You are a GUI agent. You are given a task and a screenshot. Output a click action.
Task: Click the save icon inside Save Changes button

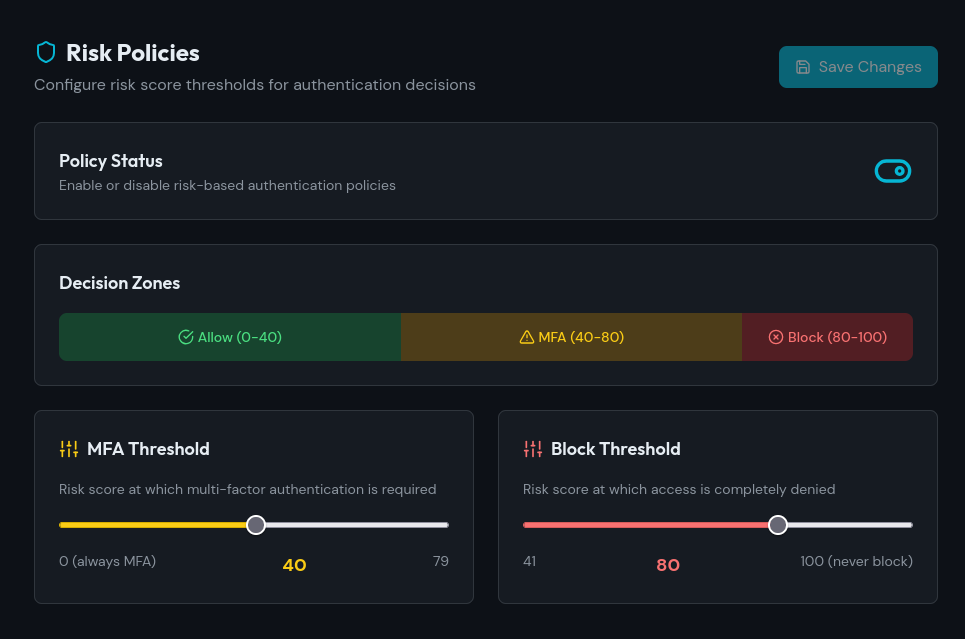[x=804, y=66]
